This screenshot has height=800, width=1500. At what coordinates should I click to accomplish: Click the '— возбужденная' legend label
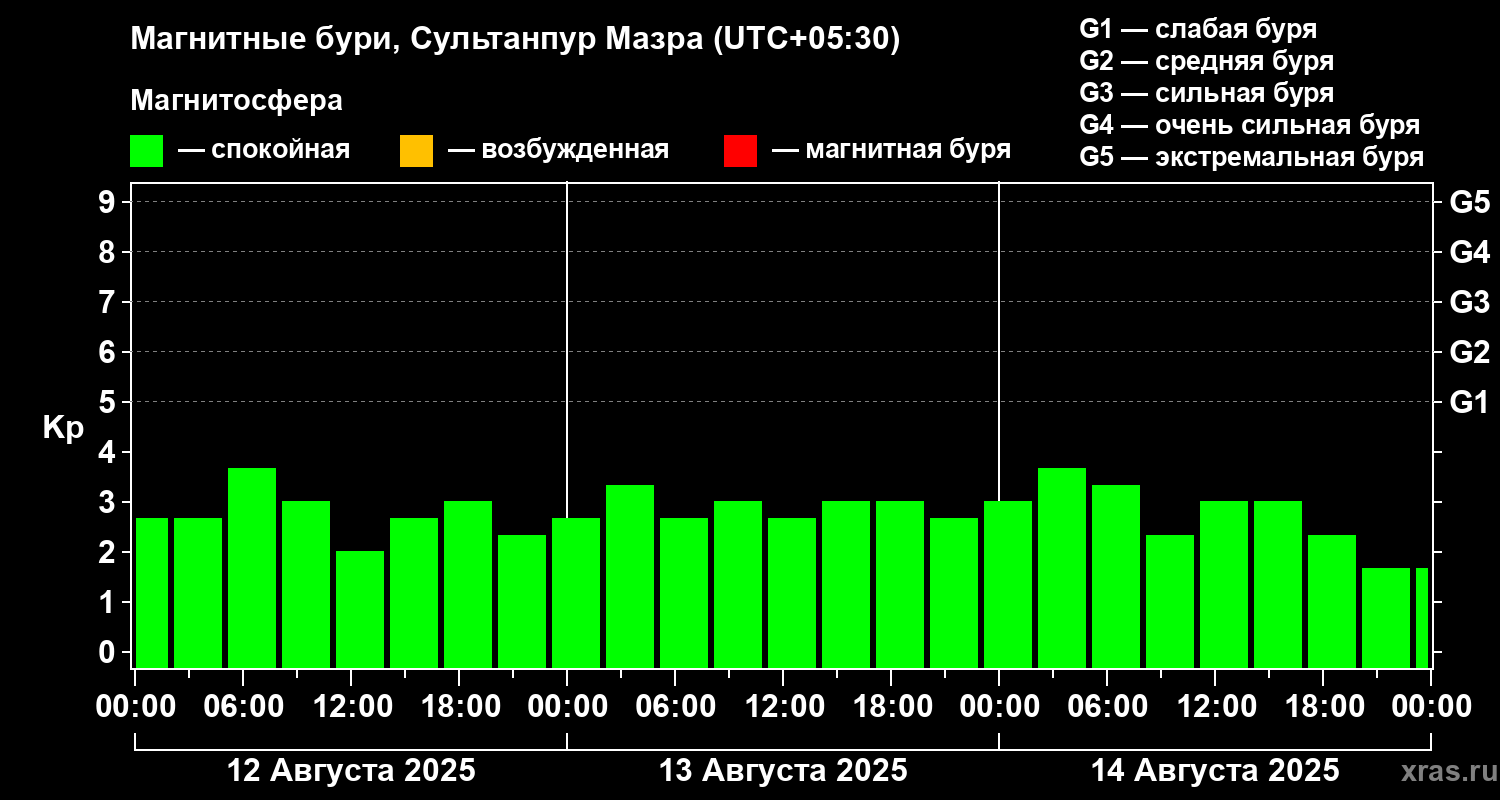(558, 150)
